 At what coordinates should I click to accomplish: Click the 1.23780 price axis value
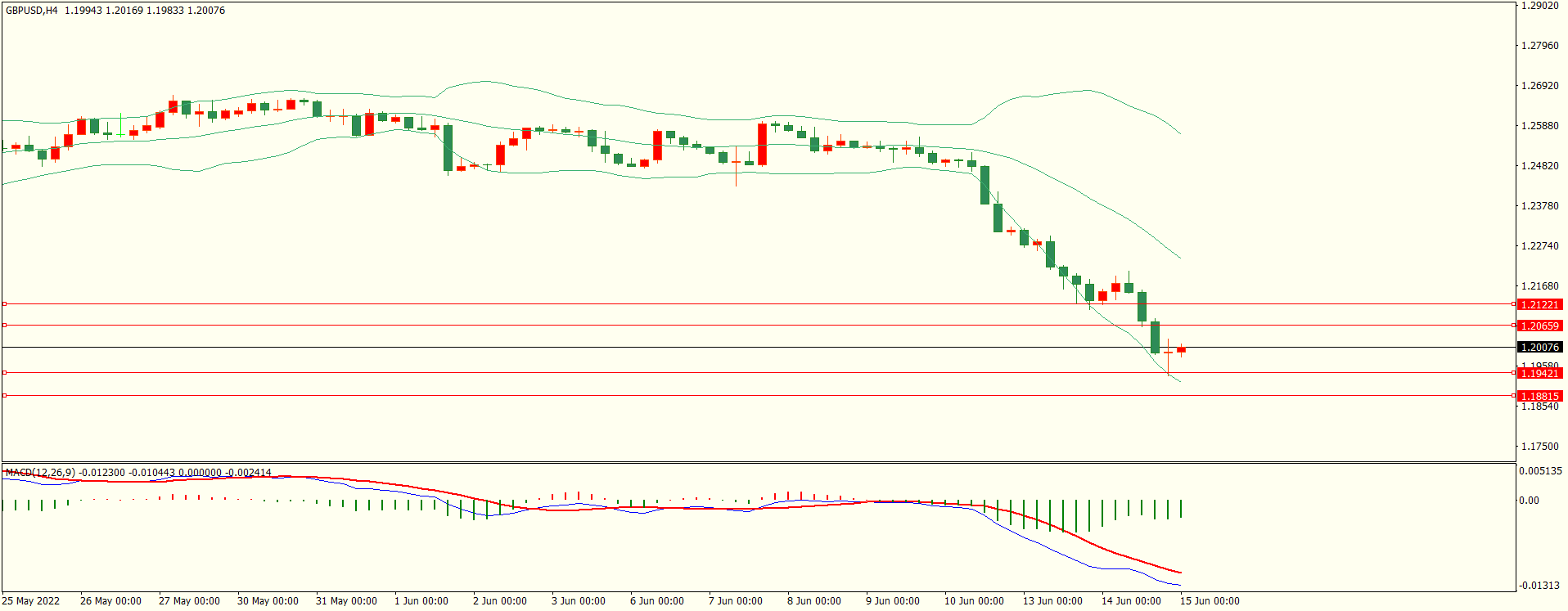point(1539,206)
